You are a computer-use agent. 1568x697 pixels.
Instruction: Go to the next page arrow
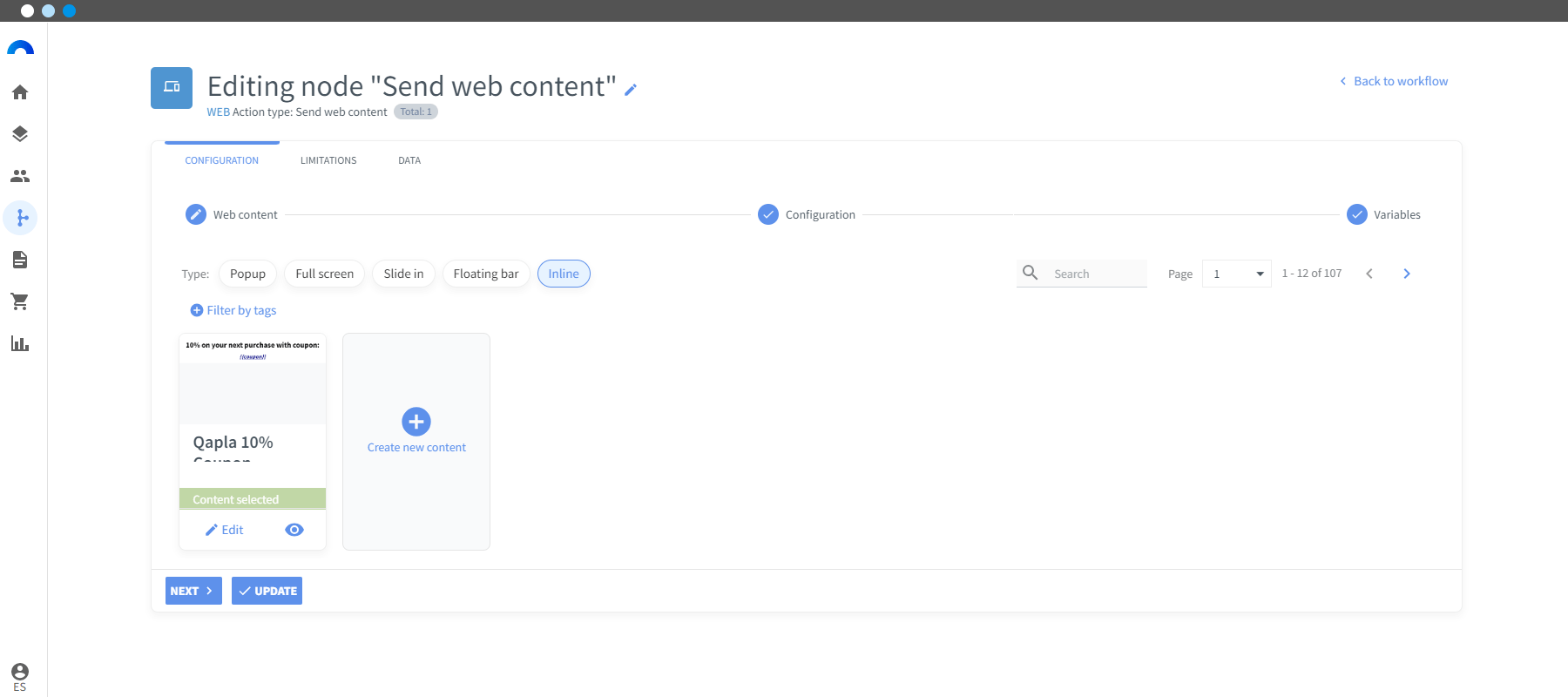click(1407, 274)
